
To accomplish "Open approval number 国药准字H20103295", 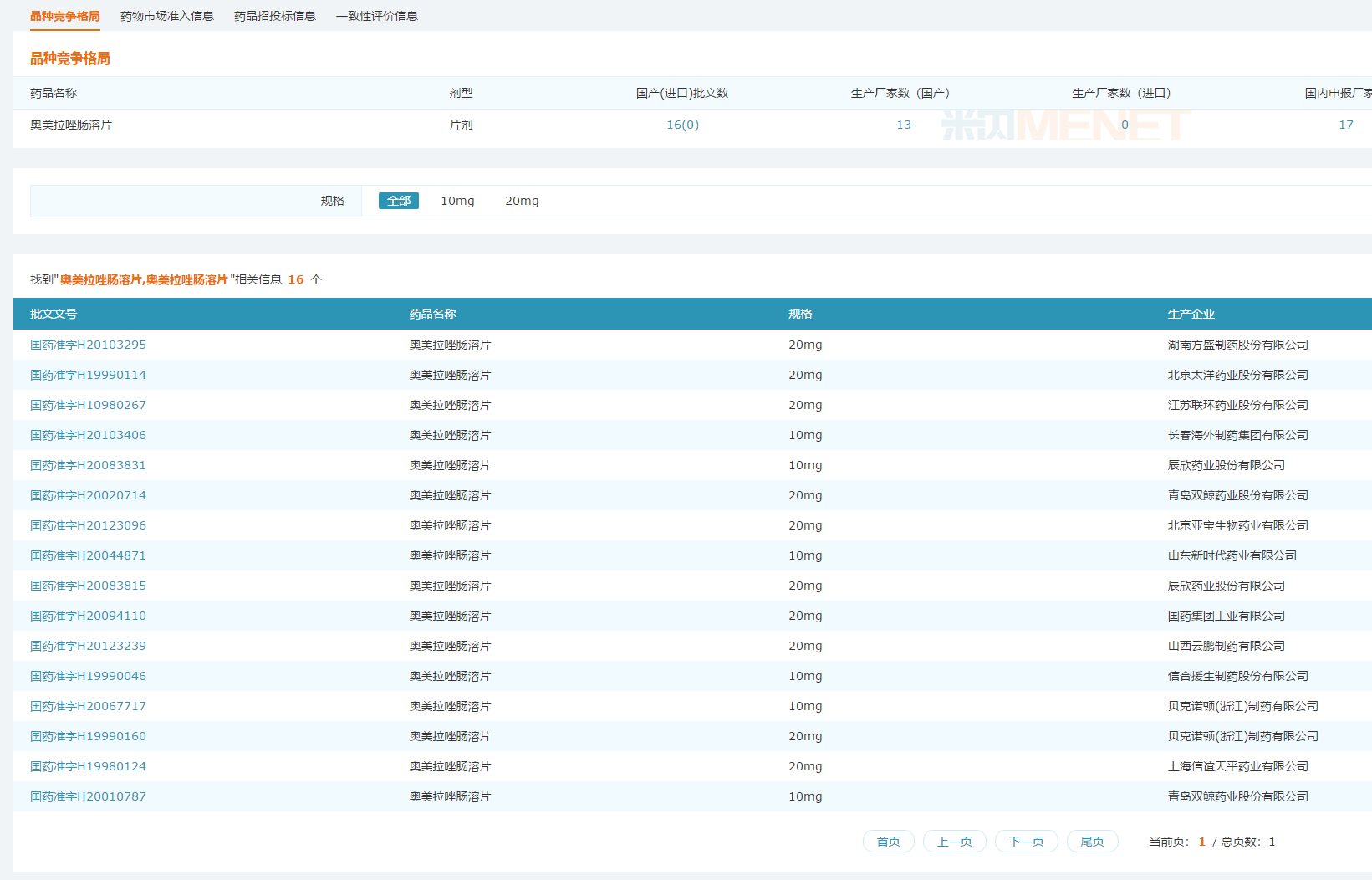I will [x=88, y=345].
